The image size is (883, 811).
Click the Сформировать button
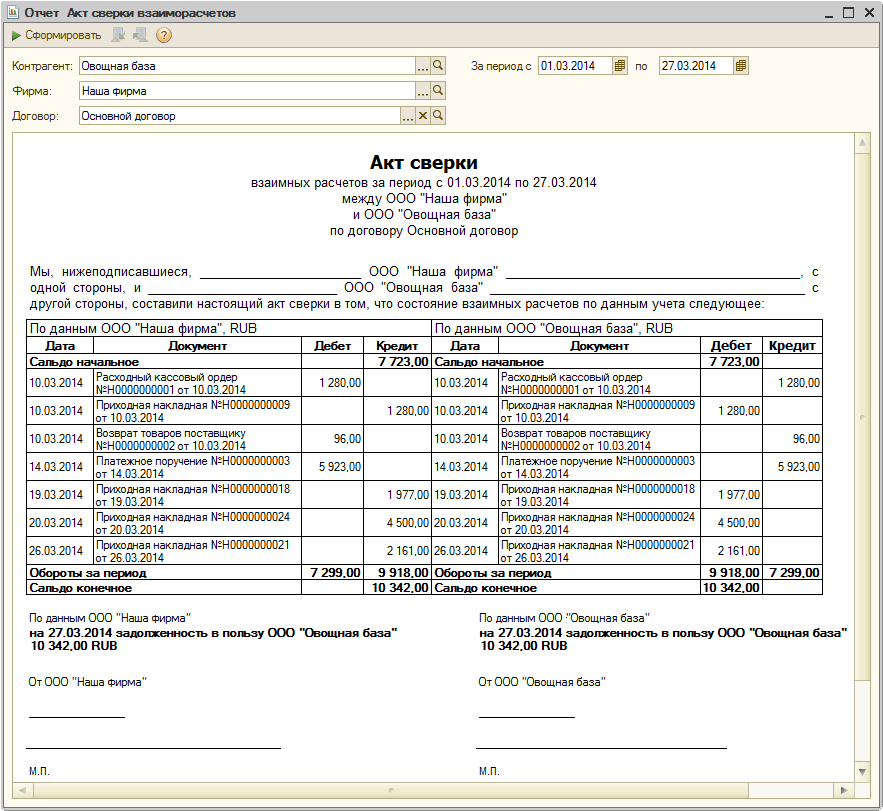(56, 35)
